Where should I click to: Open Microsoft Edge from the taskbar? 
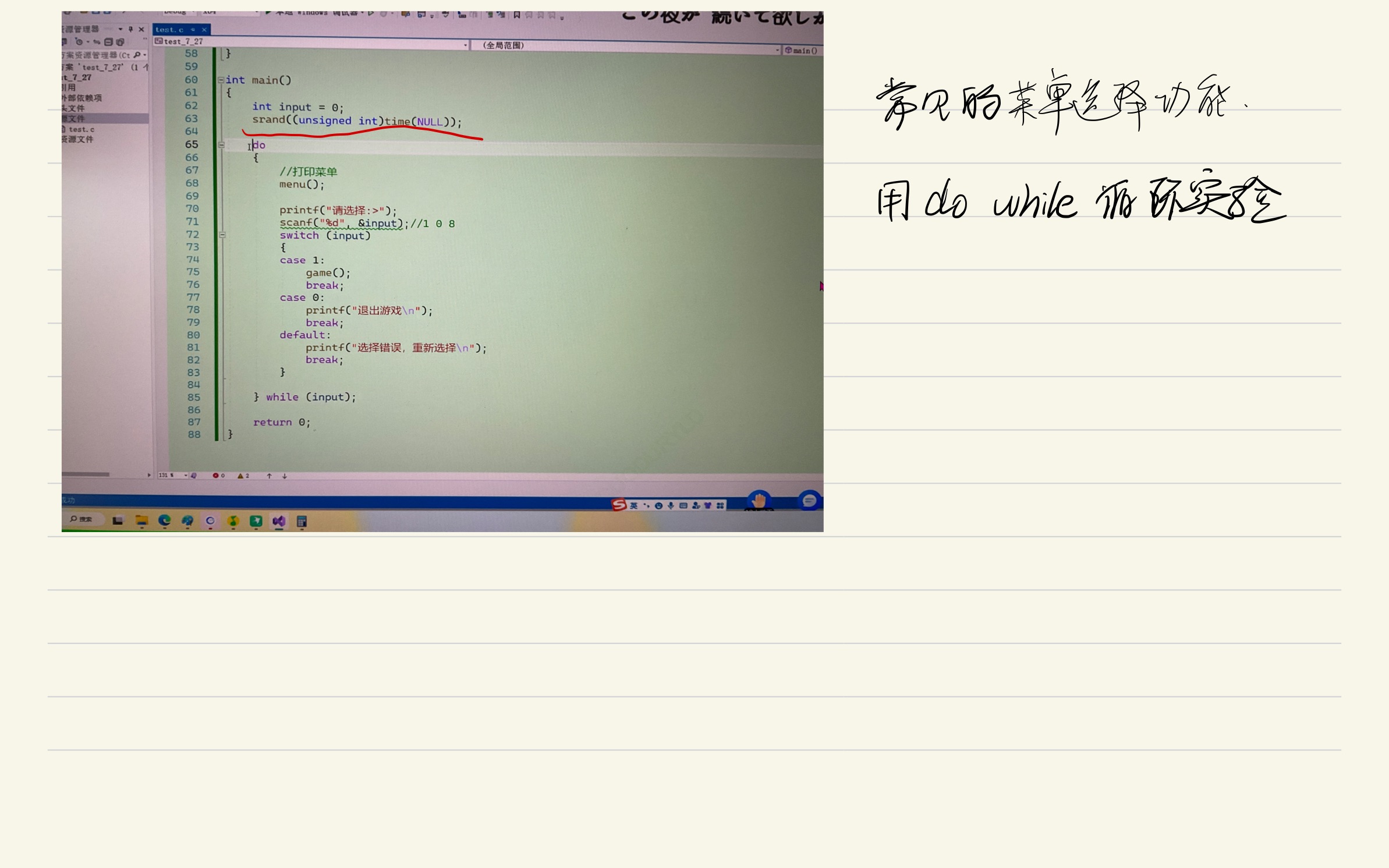pyautogui.click(x=164, y=520)
